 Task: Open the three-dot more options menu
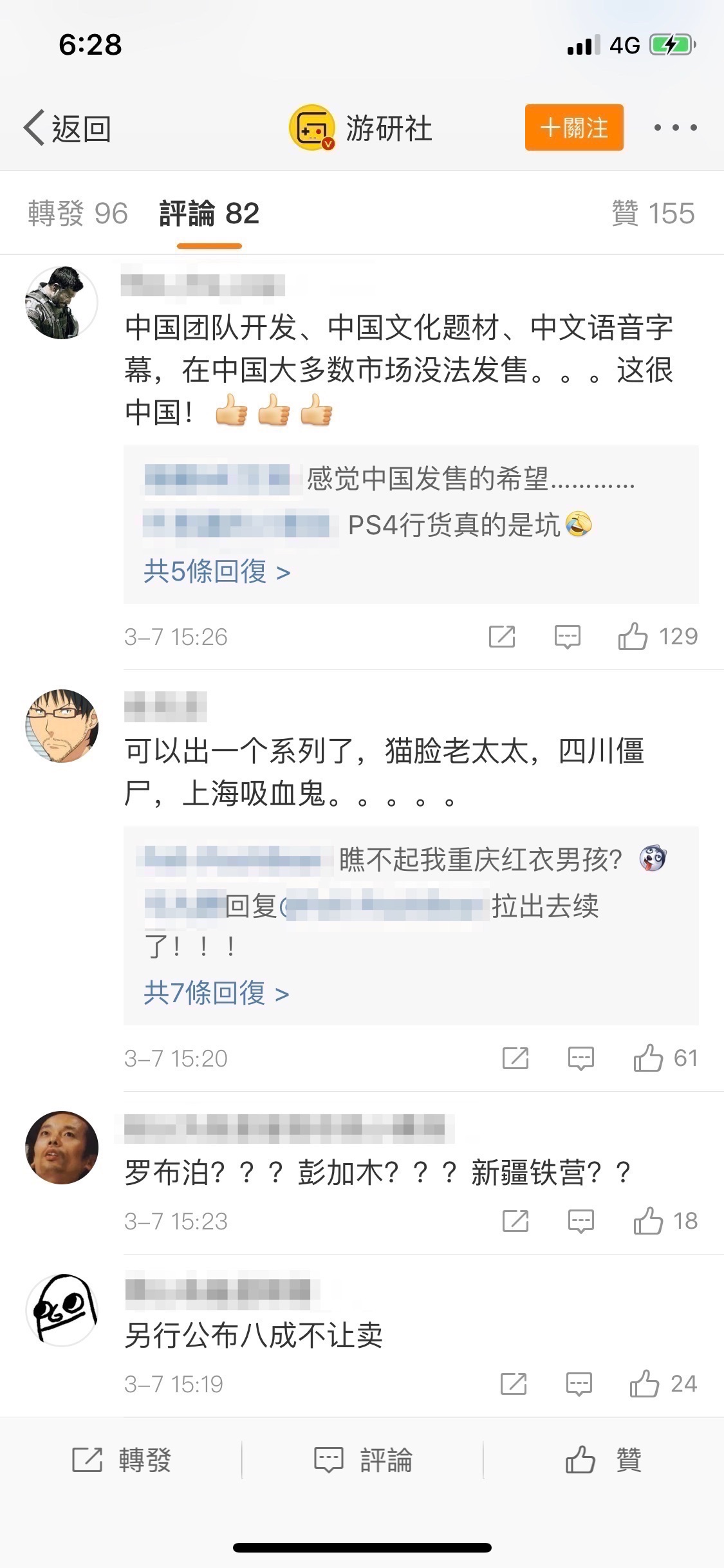pos(675,127)
